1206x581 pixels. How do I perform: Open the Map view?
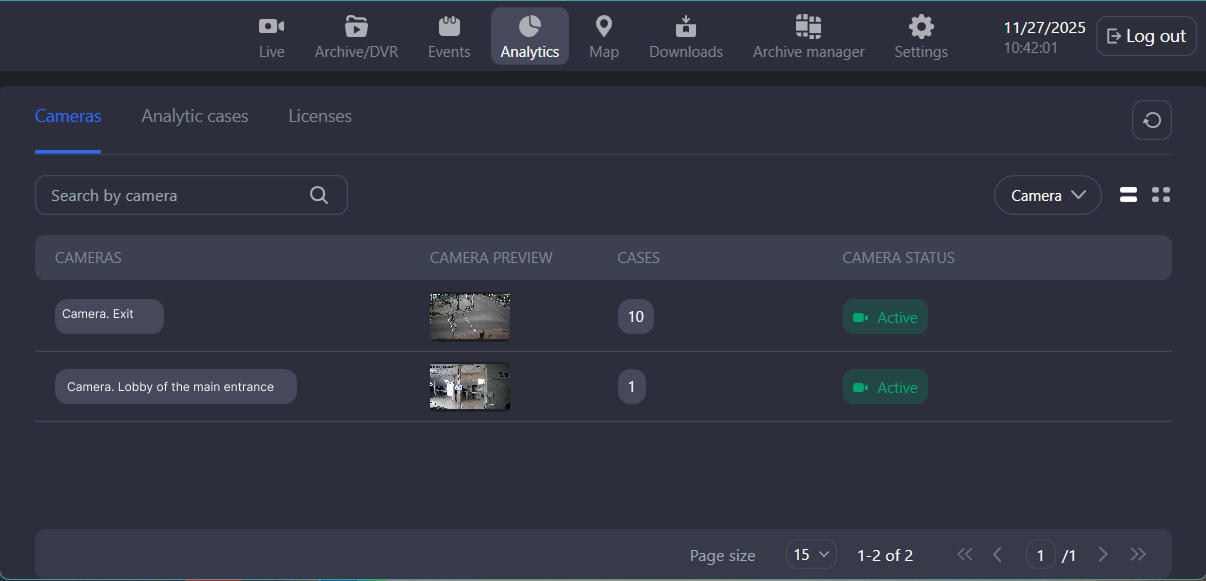point(604,37)
